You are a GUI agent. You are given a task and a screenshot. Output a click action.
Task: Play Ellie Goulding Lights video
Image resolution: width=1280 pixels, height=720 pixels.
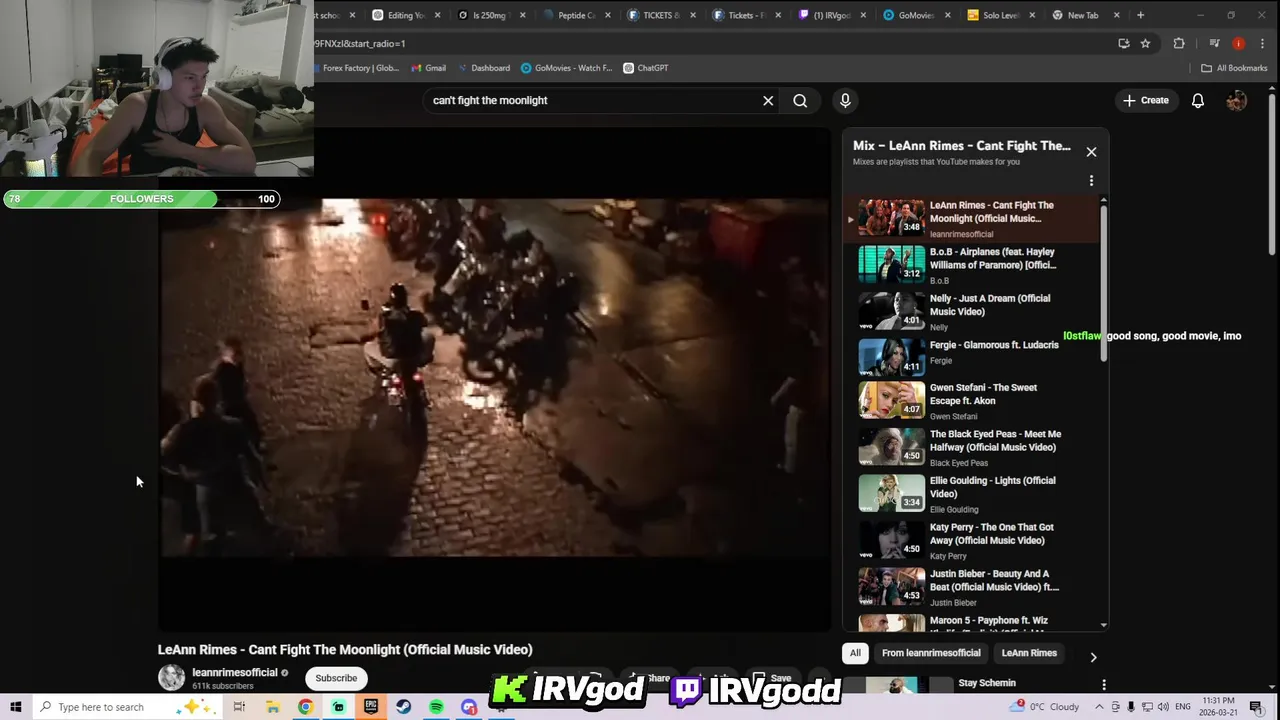pyautogui.click(x=970, y=494)
